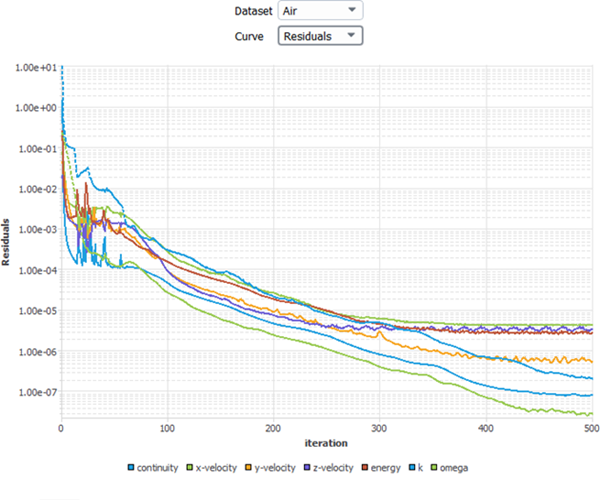Viewport: 600px width, 500px height.
Task: Click the omega legend color swatch
Action: tap(434, 467)
